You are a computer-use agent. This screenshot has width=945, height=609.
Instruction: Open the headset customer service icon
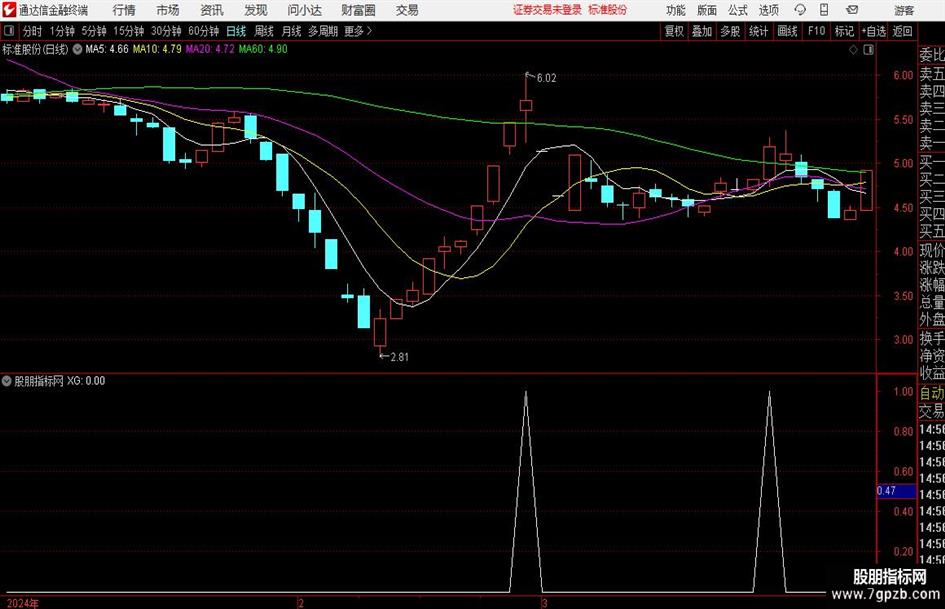pos(800,10)
